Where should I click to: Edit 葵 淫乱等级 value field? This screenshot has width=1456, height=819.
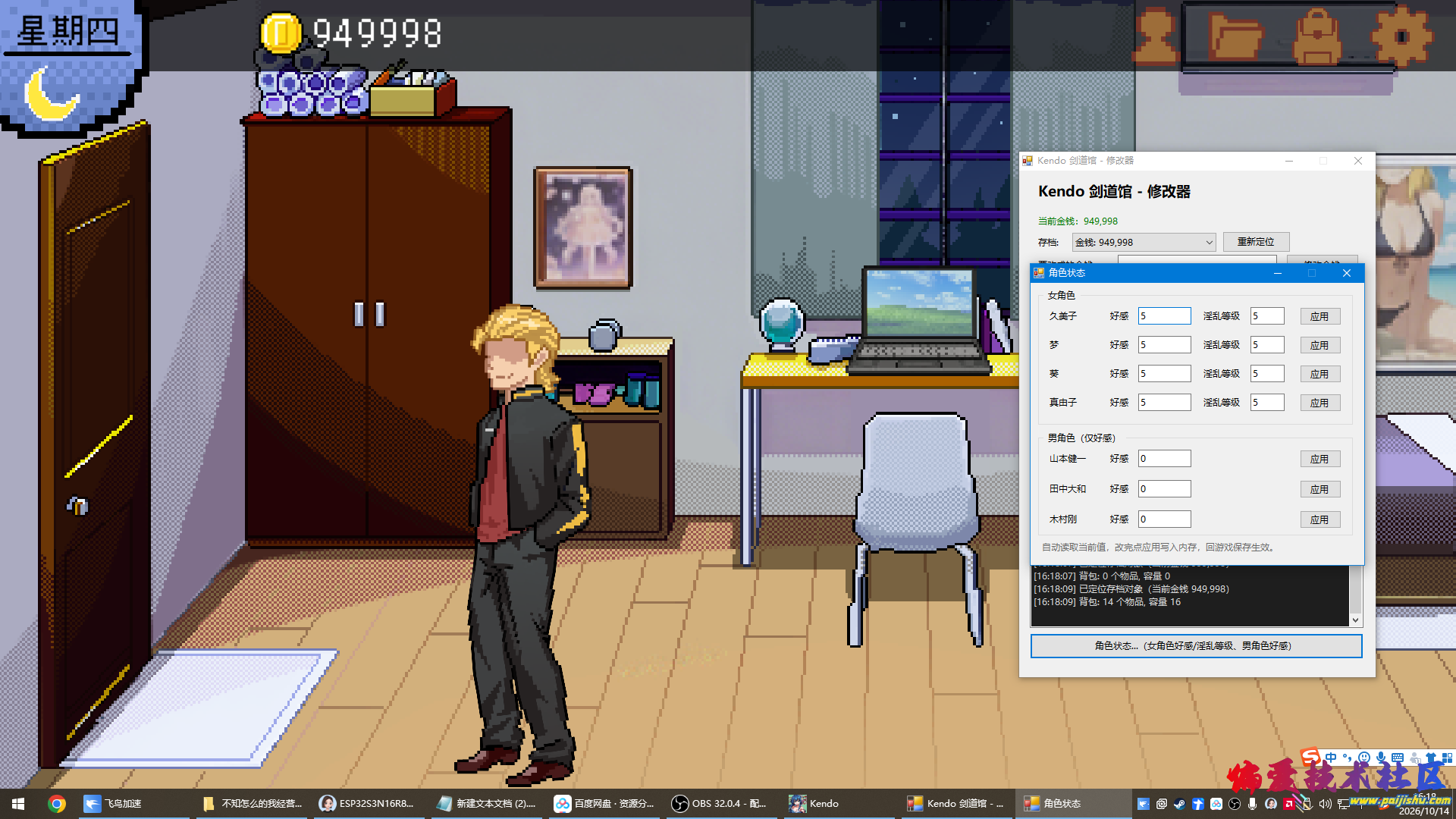1267,374
